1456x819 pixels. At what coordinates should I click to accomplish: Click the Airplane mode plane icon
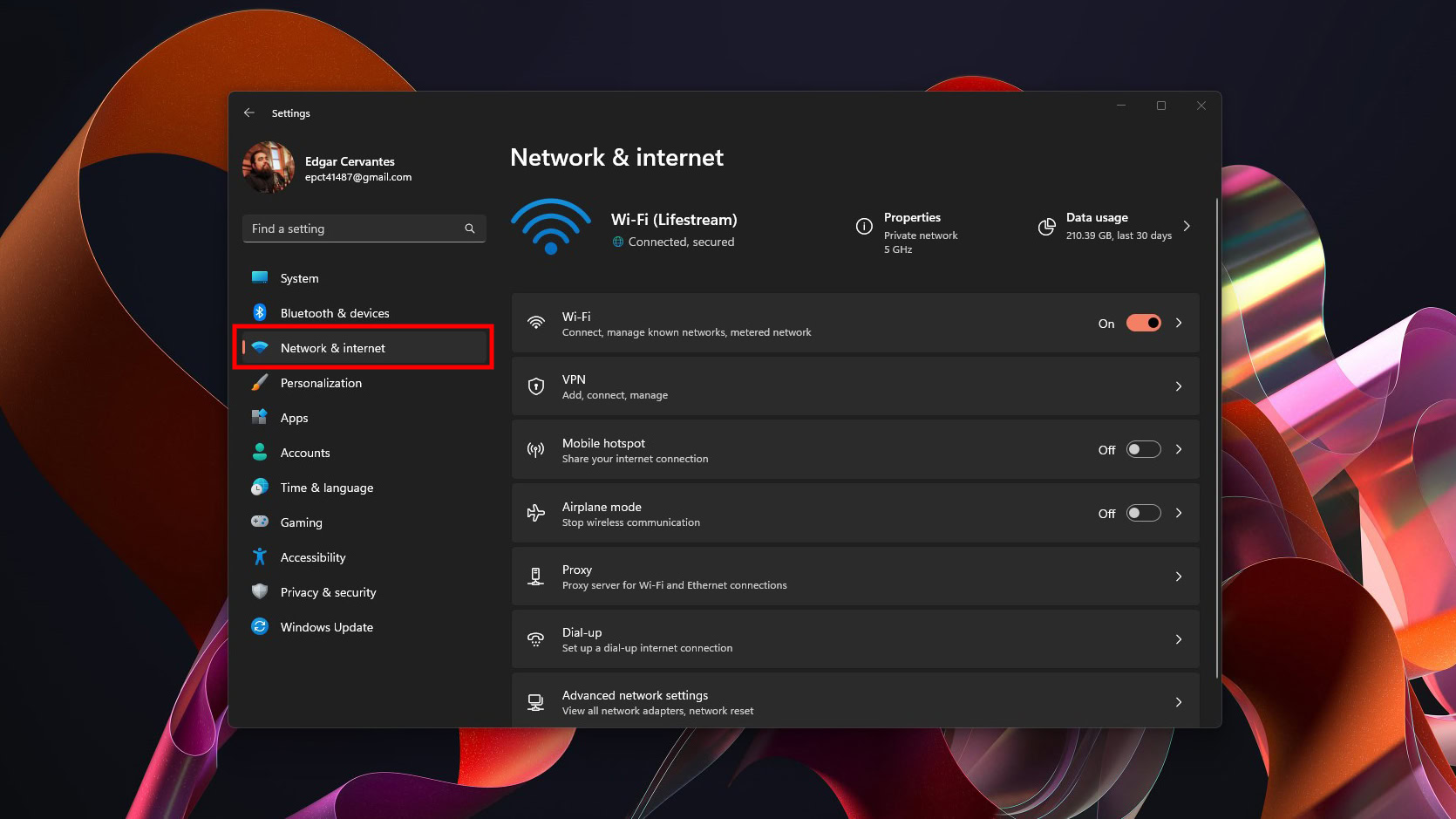click(536, 513)
